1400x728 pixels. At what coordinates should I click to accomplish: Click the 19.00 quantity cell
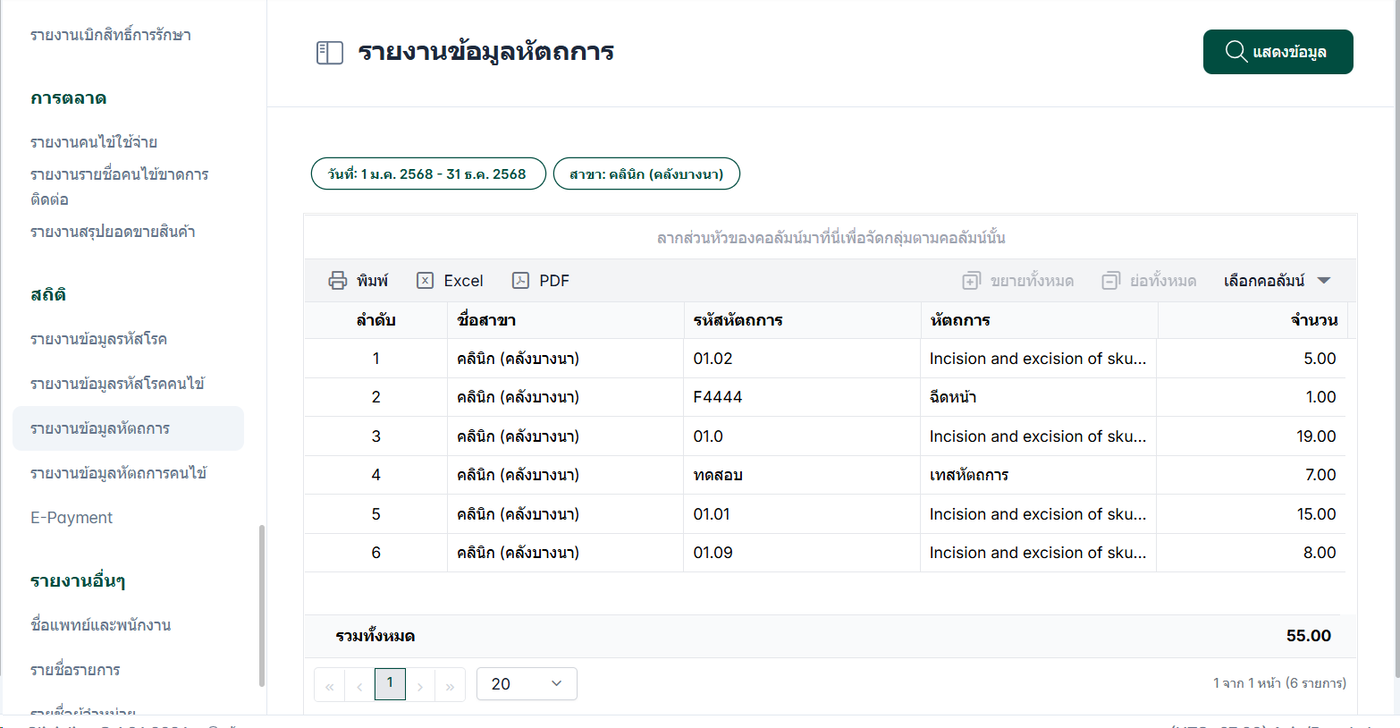[1252, 436]
